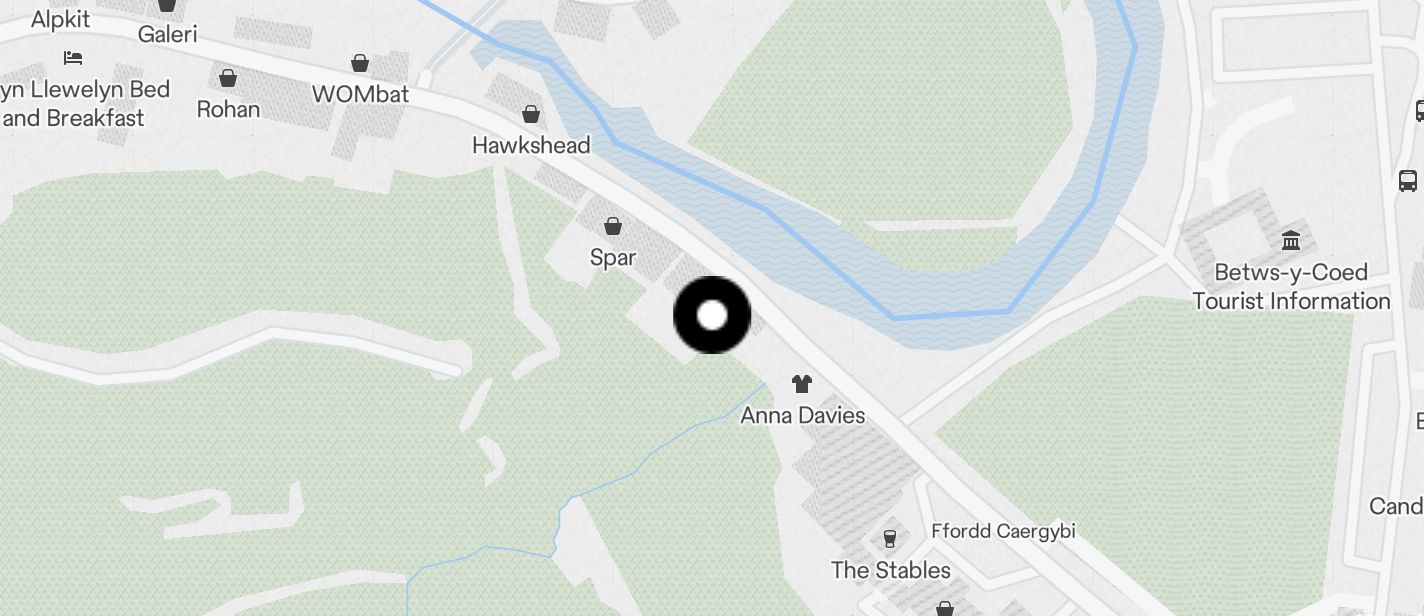Select the Galeri shopping icon
1424x616 pixels.
[167, 5]
